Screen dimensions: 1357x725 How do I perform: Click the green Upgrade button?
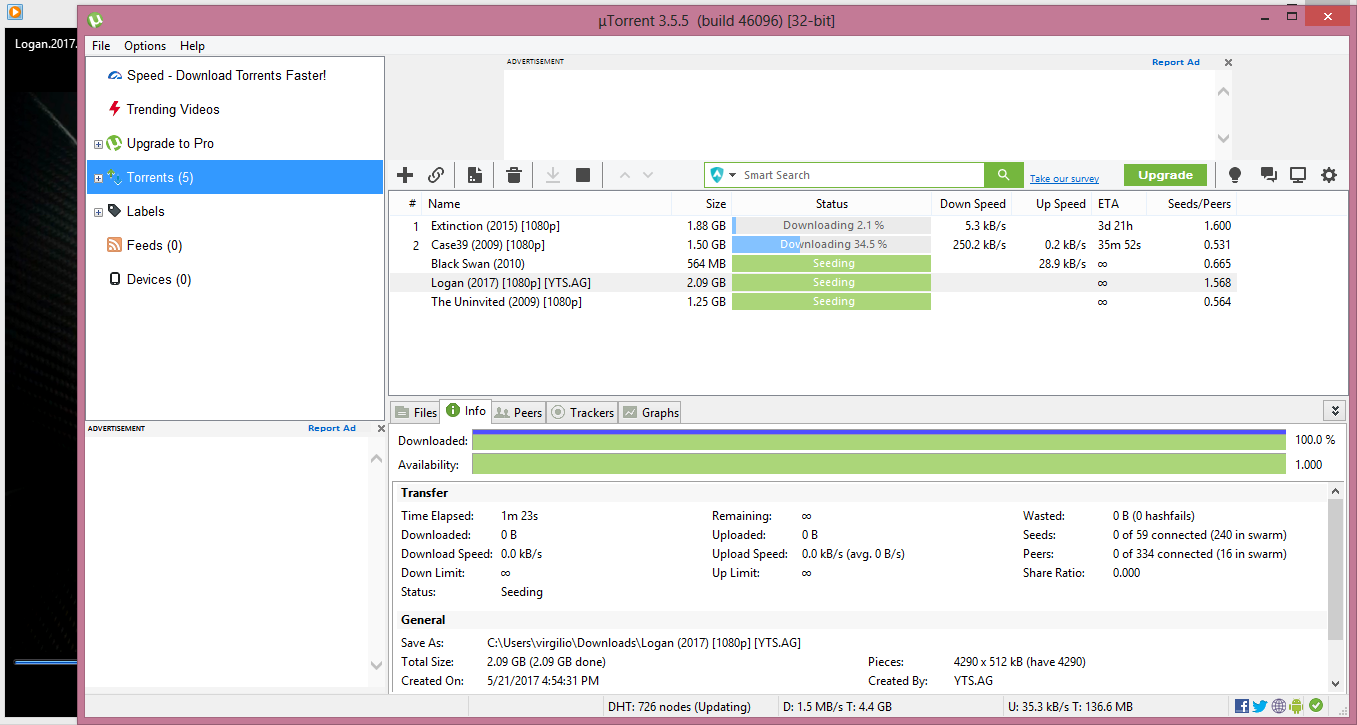pyautogui.click(x=1165, y=175)
